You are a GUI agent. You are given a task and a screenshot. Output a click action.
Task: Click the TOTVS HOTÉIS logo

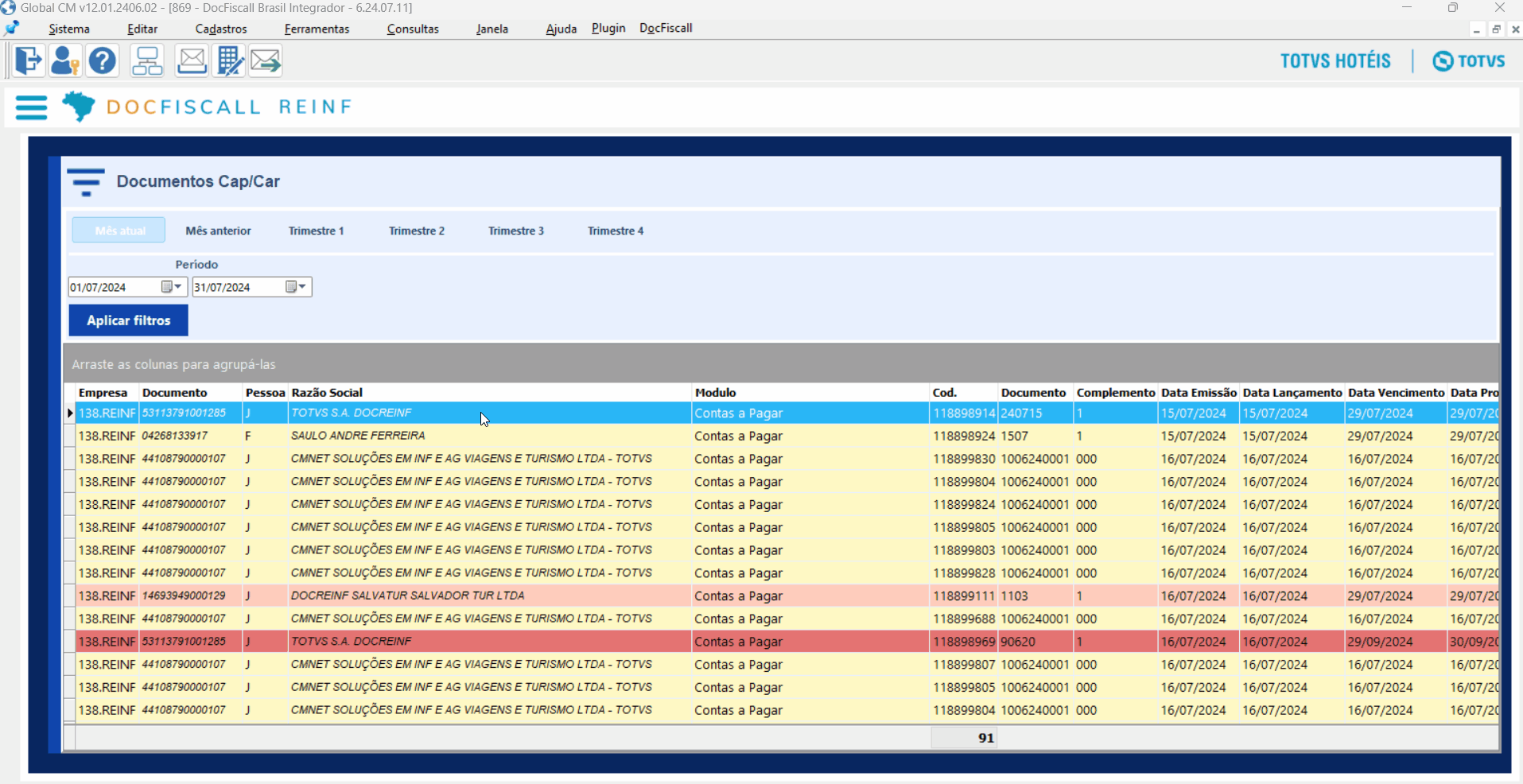[1335, 61]
